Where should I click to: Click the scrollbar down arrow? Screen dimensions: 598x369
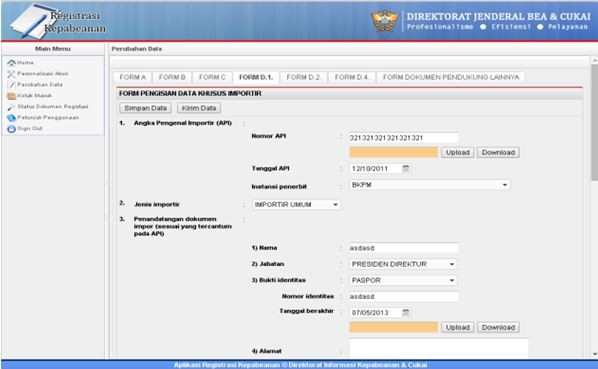point(595,354)
